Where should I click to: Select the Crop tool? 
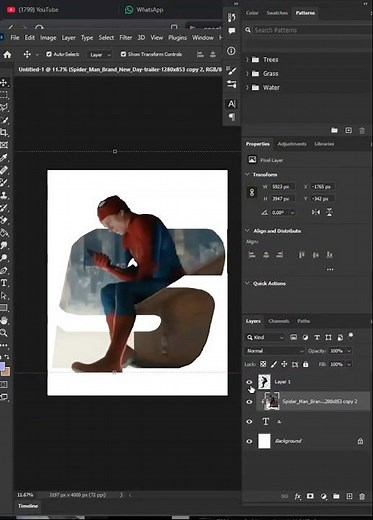[x=4, y=132]
